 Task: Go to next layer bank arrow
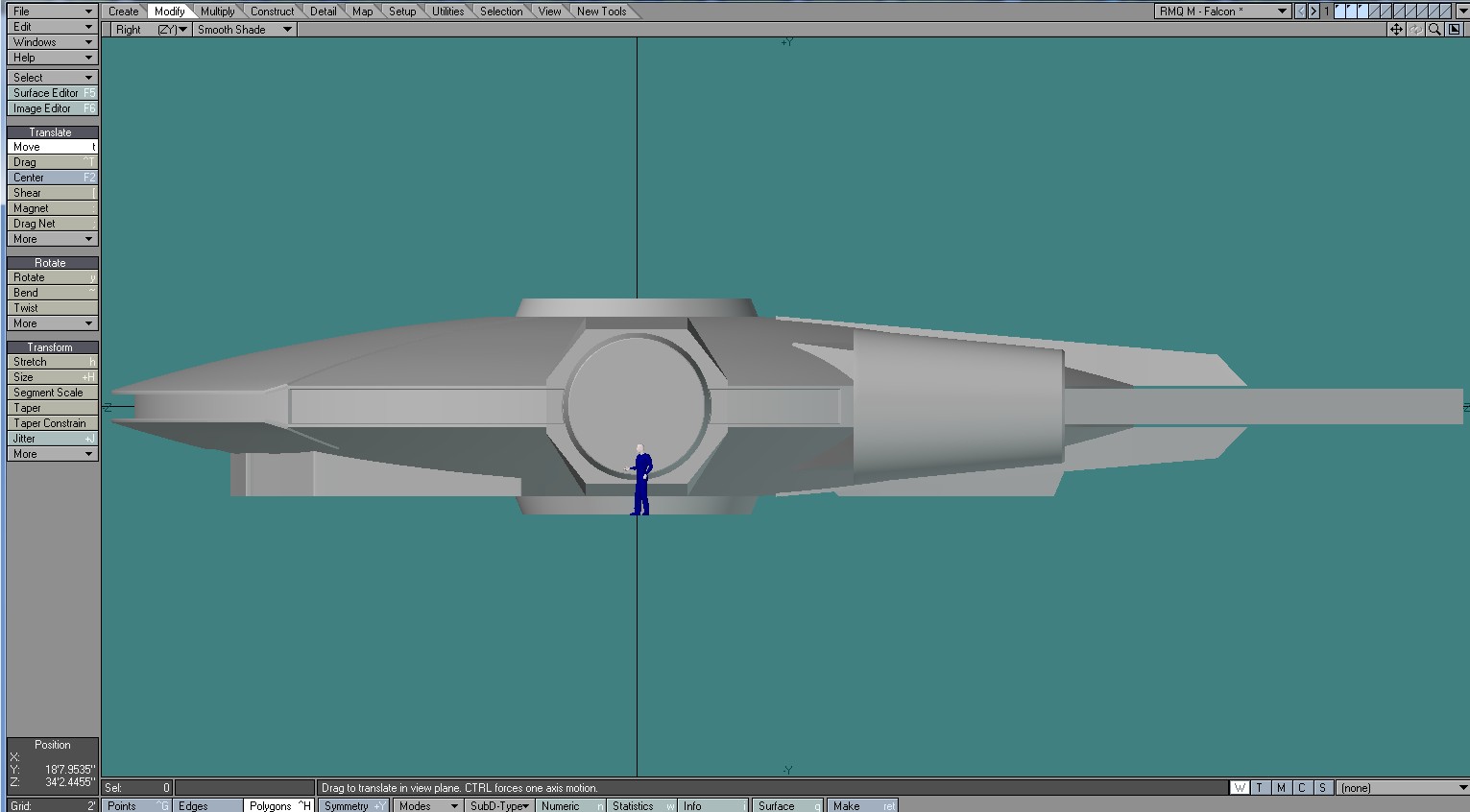tap(1313, 12)
